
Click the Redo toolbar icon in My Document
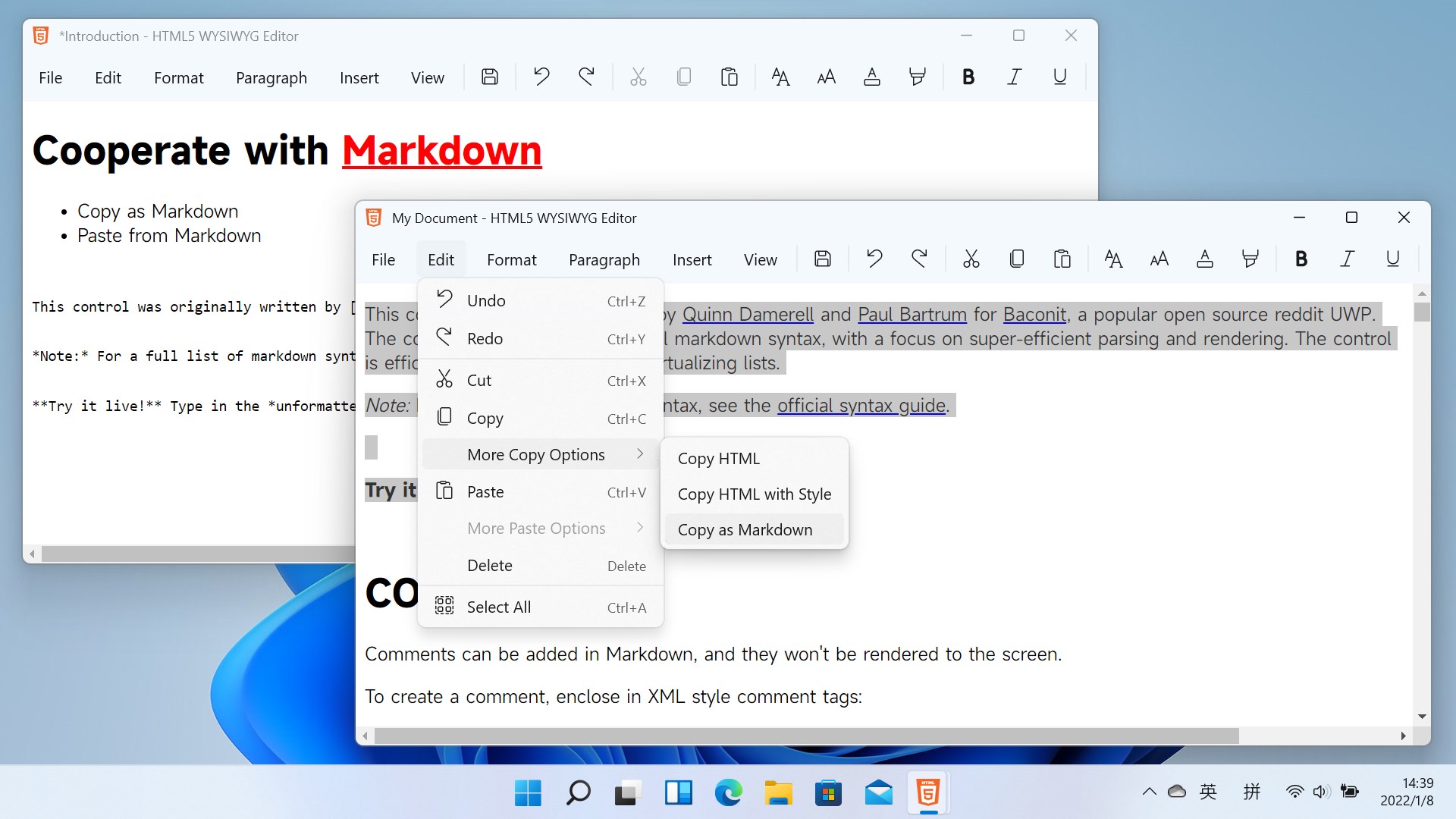[919, 259]
